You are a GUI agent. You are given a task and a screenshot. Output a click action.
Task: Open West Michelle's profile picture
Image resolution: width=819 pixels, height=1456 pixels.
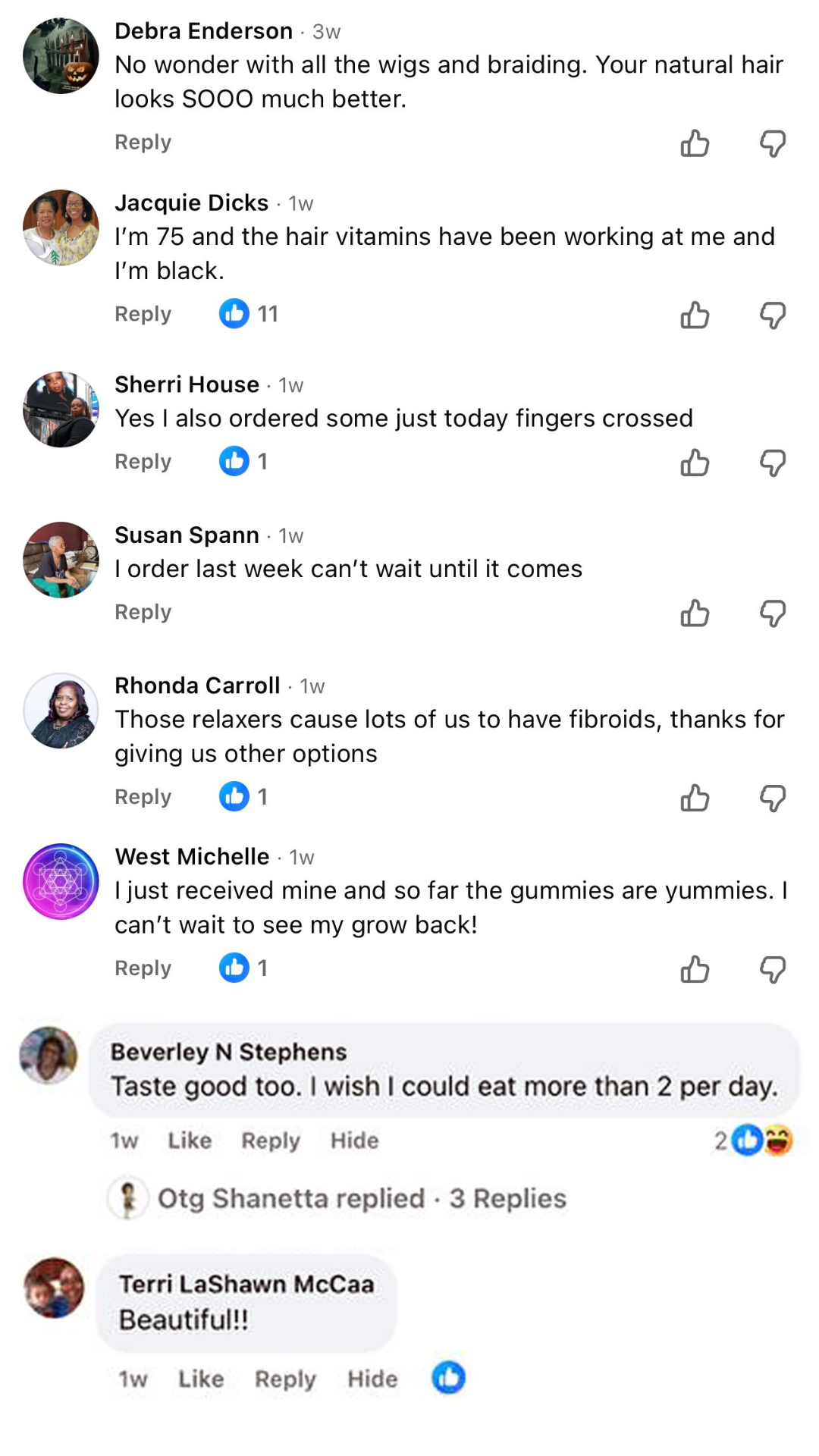click(61, 881)
